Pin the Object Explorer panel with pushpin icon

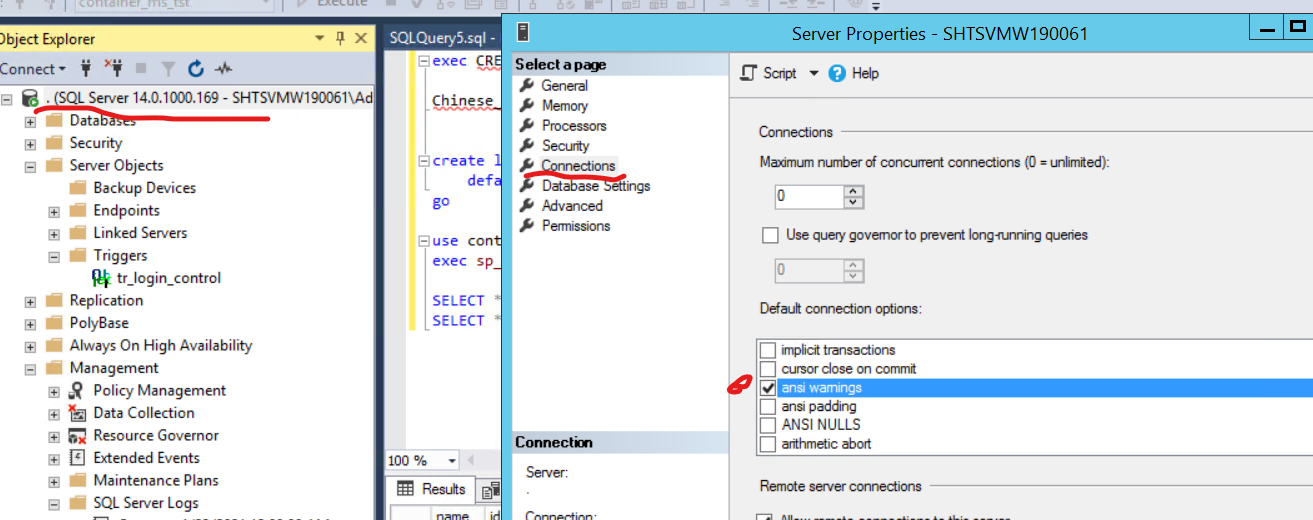[341, 39]
